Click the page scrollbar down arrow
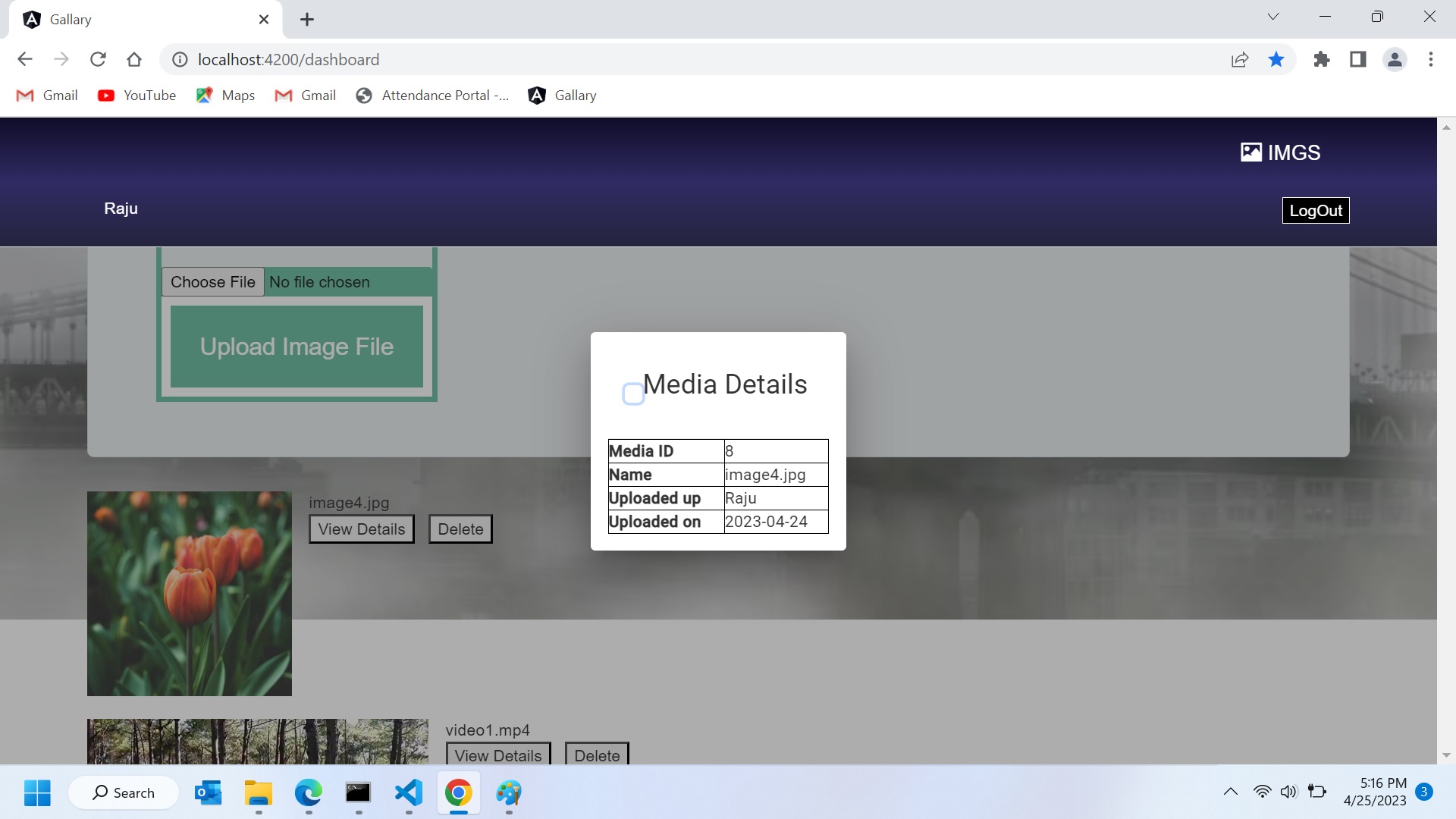Viewport: 1456px width, 819px height. tap(1446, 755)
